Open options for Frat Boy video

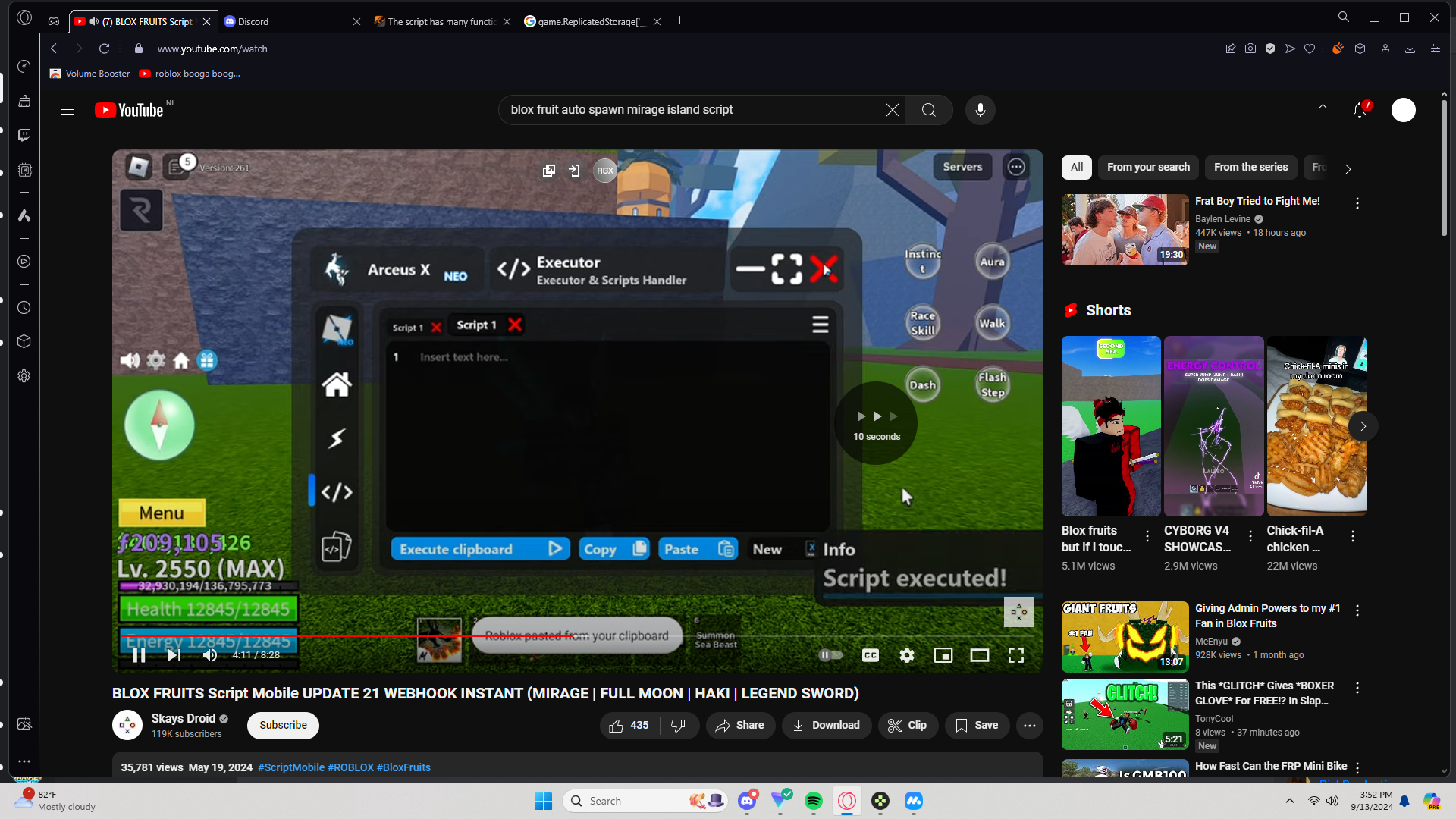click(1357, 203)
